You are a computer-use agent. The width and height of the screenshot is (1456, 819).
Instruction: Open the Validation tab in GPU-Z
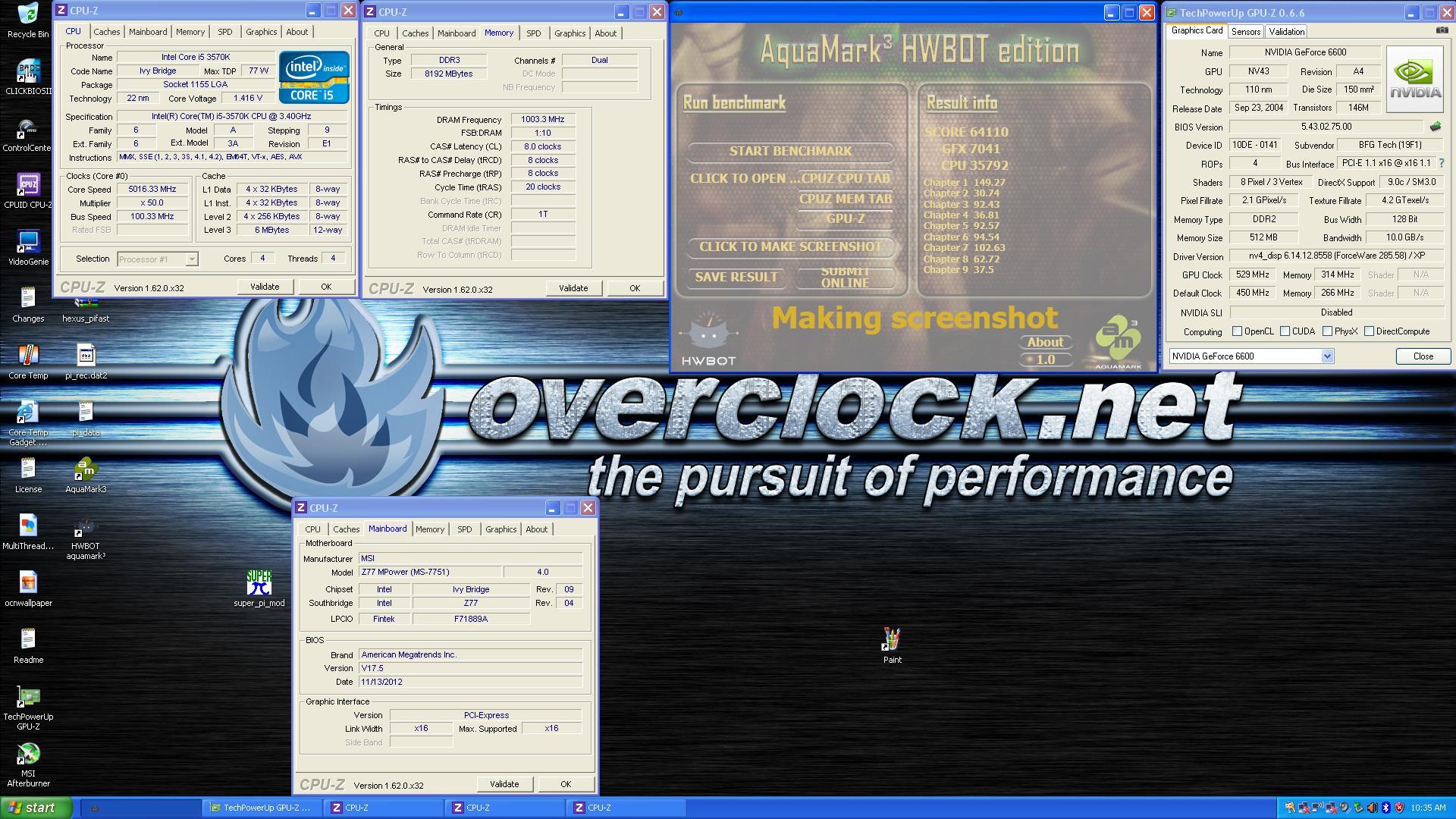tap(1287, 32)
